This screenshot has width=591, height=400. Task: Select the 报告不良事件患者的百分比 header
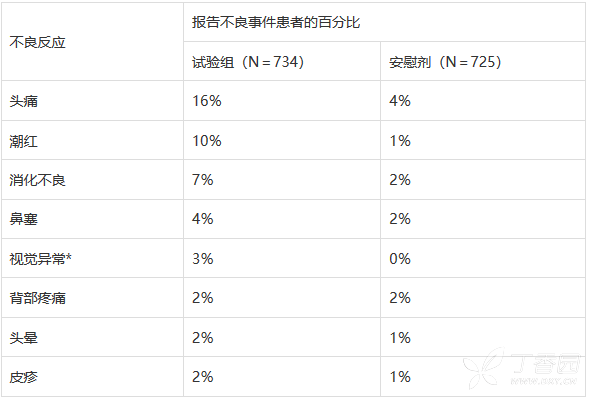point(276,22)
